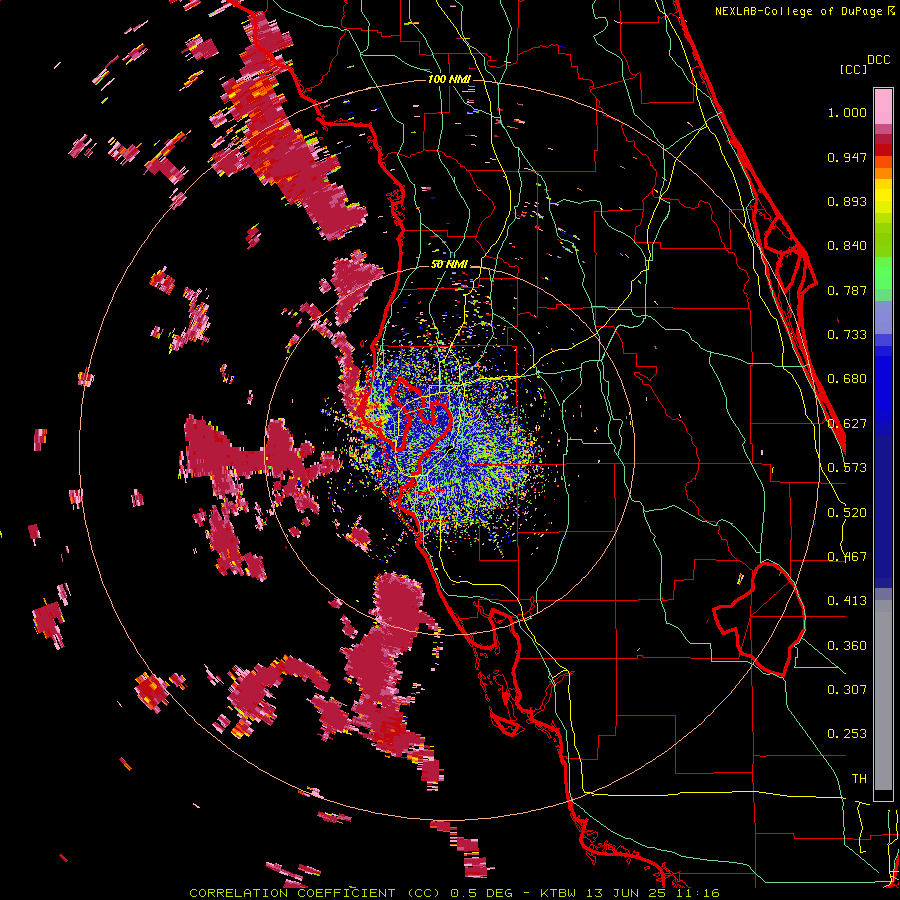The image size is (900, 900).
Task: Select the 0.360 scale value
Action: pyautogui.click(x=847, y=646)
